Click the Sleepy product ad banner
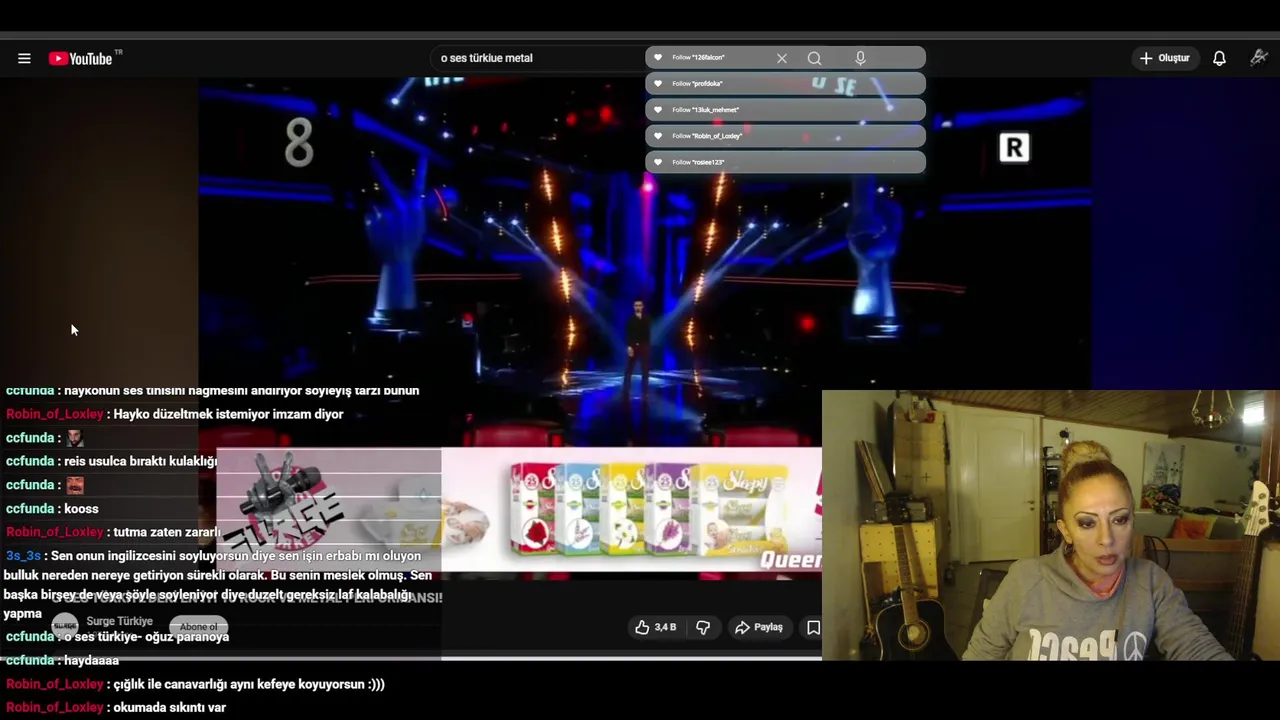1280x720 pixels. coord(630,510)
